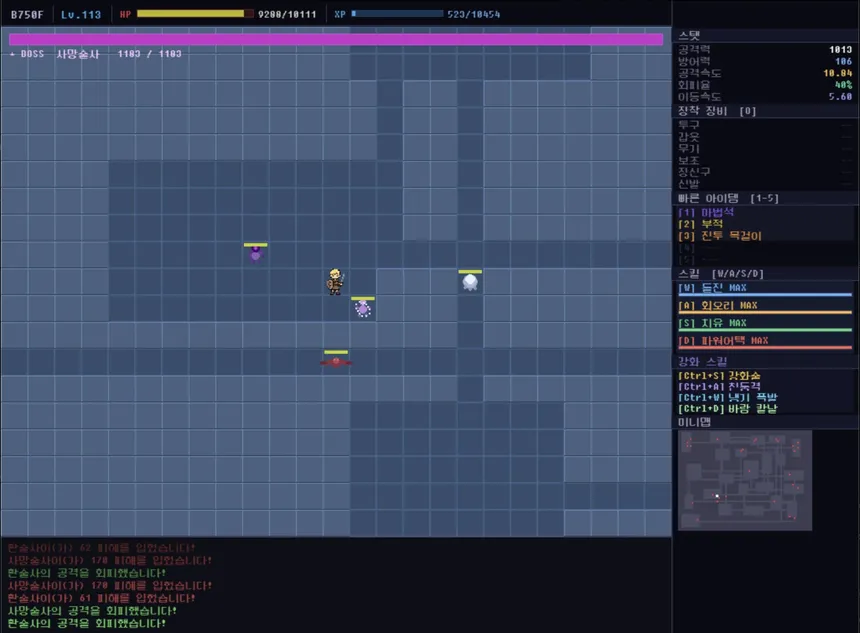The height and width of the screenshot is (633, 860).
Task: Click the empty 투구 equipment slot
Action: 765,125
